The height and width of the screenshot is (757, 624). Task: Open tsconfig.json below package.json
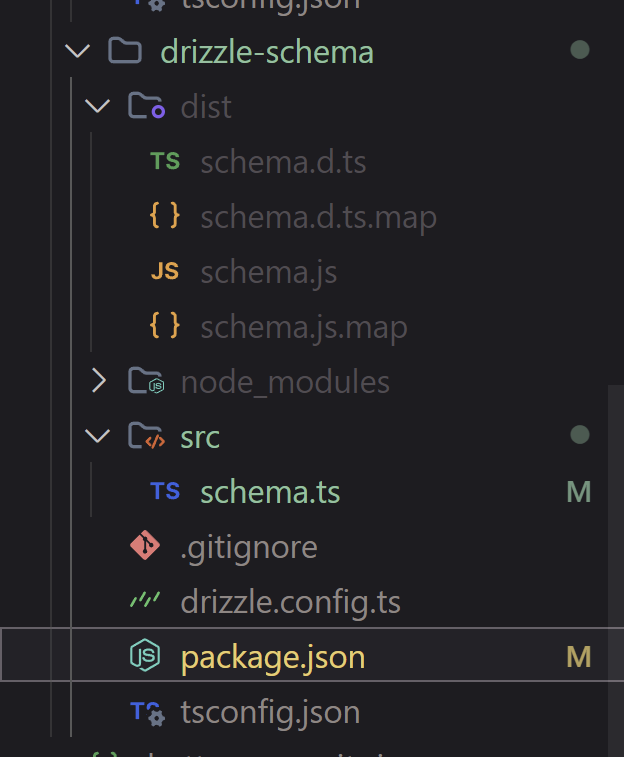[x=270, y=712]
